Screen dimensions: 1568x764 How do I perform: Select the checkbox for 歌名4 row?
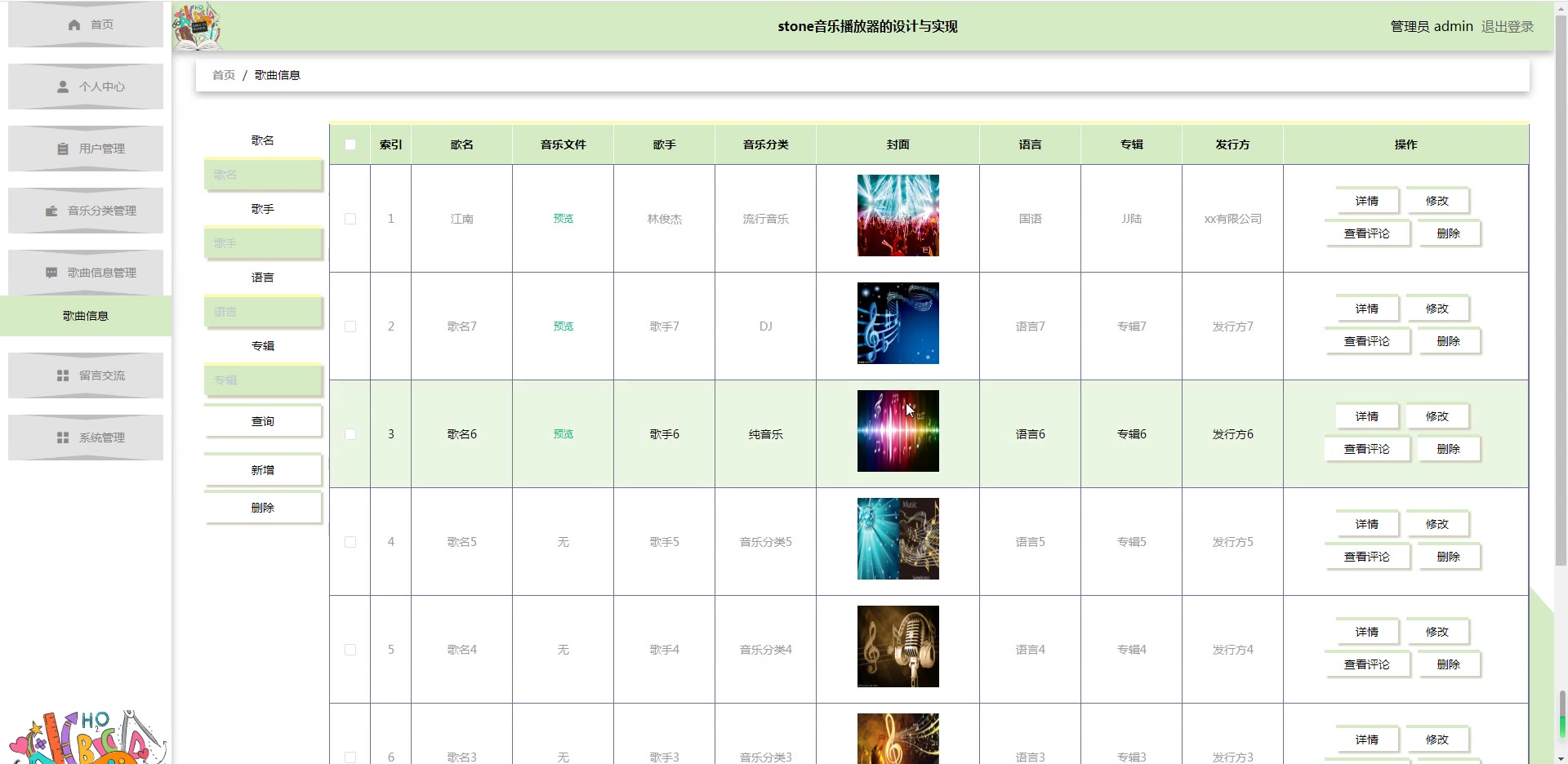tap(350, 650)
